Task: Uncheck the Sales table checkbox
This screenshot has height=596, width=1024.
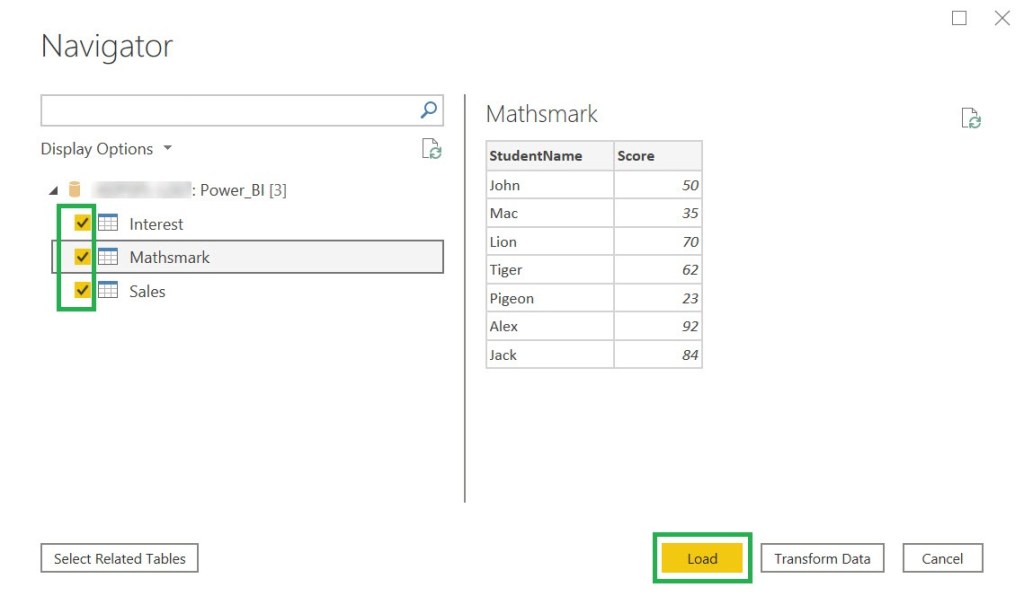Action: (x=83, y=291)
